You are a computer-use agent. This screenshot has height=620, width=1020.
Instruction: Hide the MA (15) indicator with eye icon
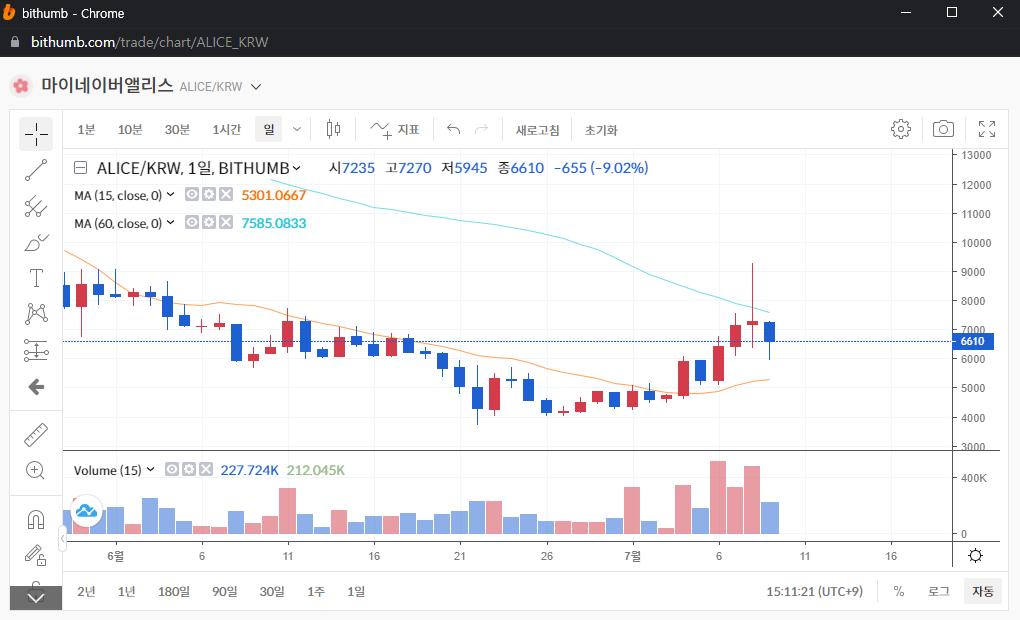(x=191, y=194)
